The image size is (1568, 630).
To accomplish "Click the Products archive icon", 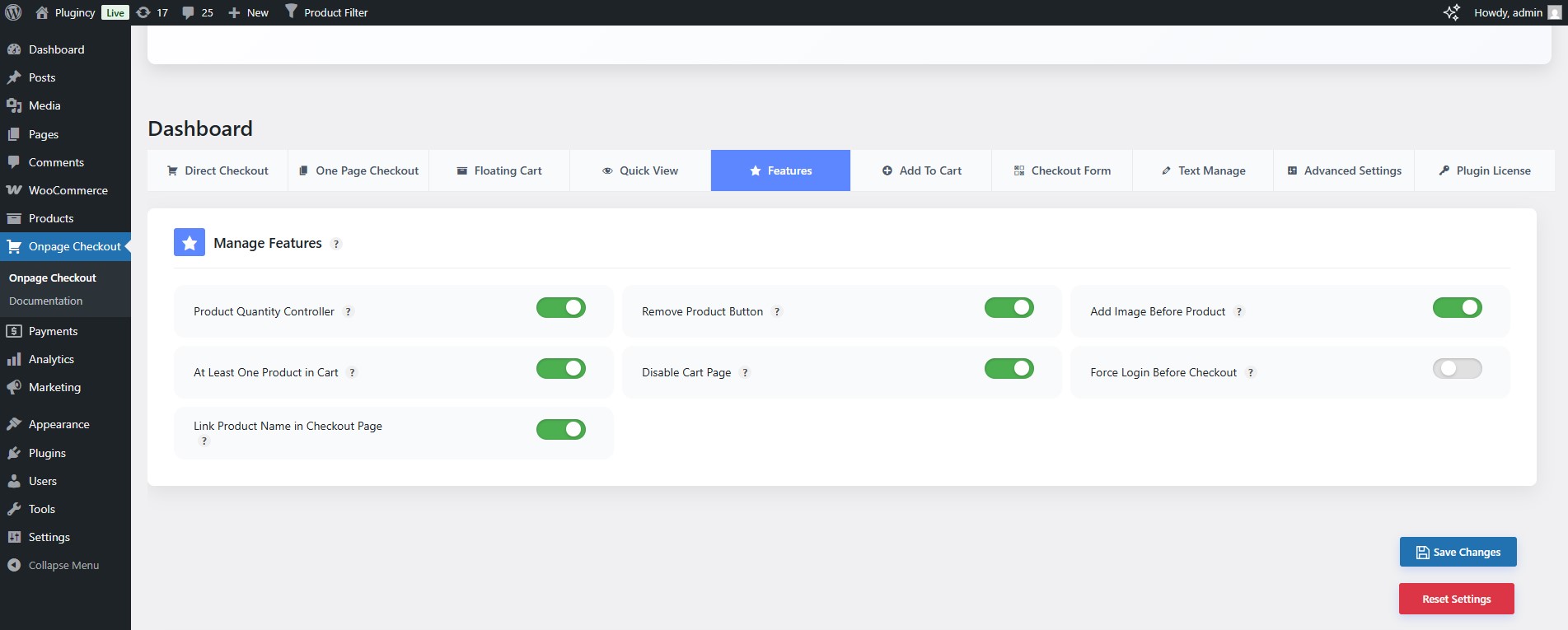I will click(14, 218).
